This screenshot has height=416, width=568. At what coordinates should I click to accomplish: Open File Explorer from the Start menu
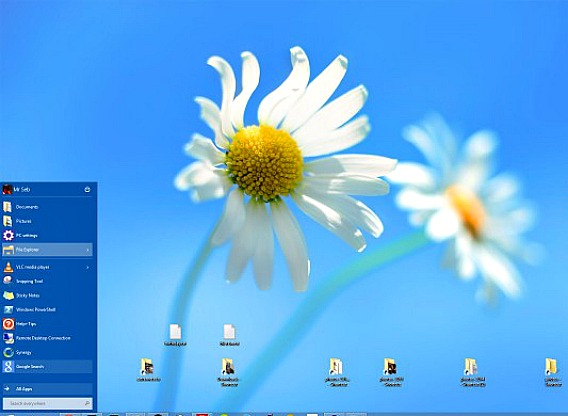[x=47, y=250]
